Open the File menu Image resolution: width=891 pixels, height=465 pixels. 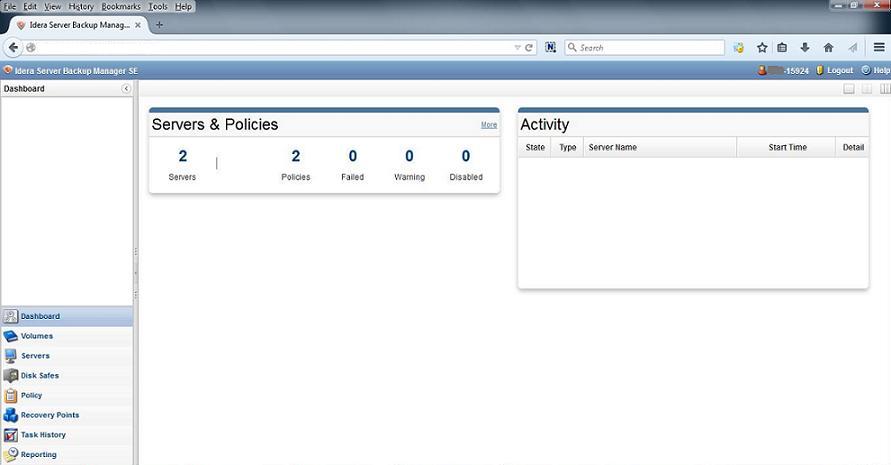[x=10, y=7]
